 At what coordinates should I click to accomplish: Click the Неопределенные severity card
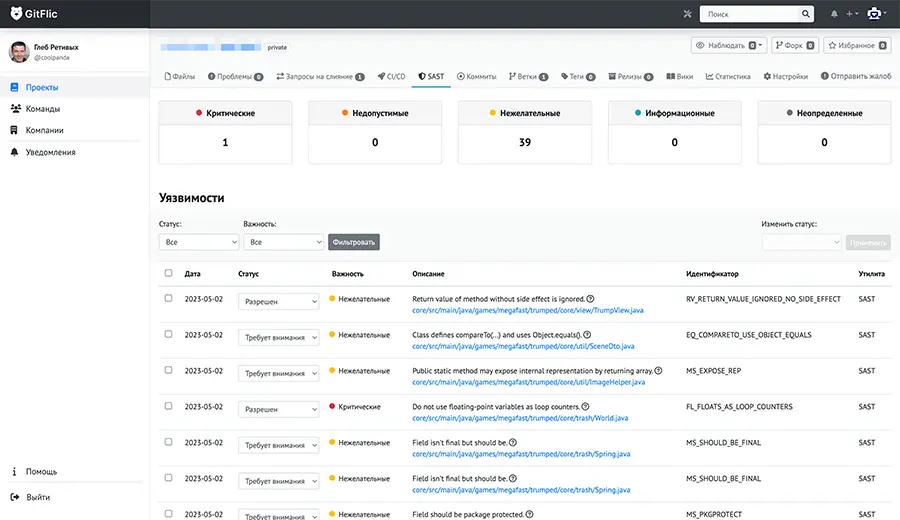824,133
